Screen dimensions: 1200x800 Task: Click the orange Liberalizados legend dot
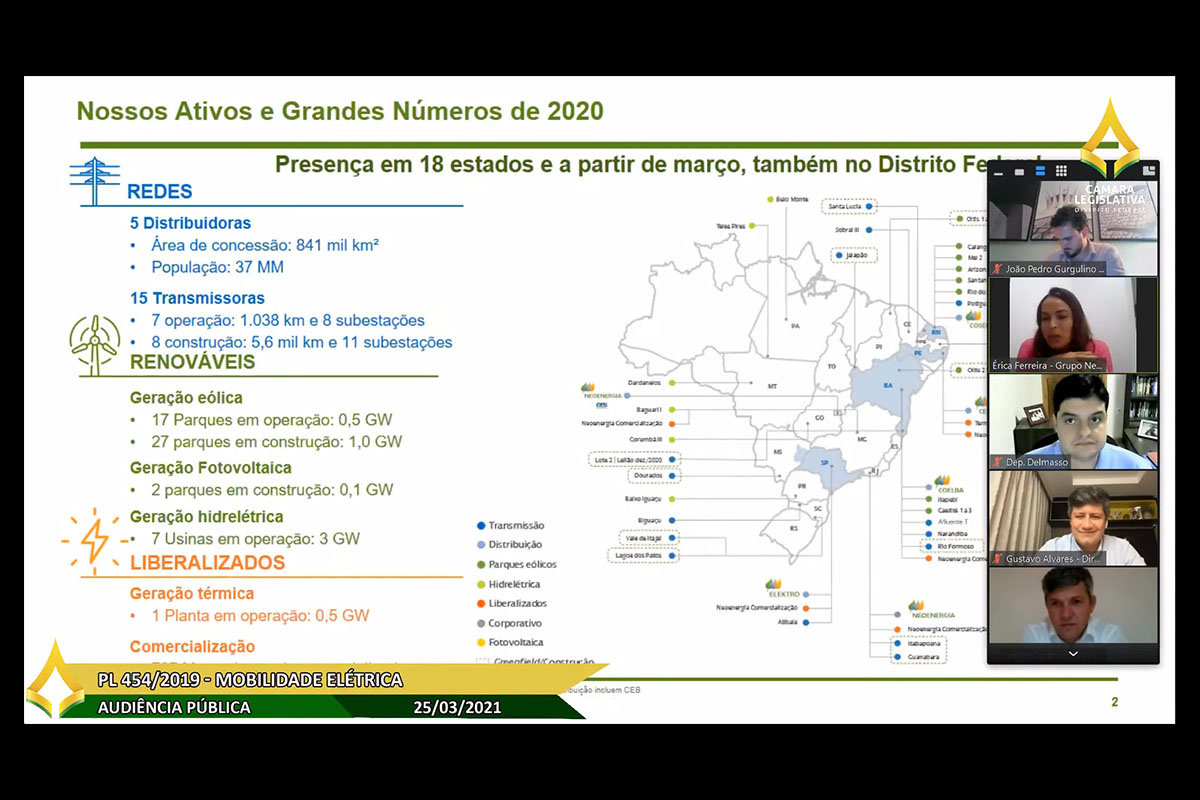(482, 603)
